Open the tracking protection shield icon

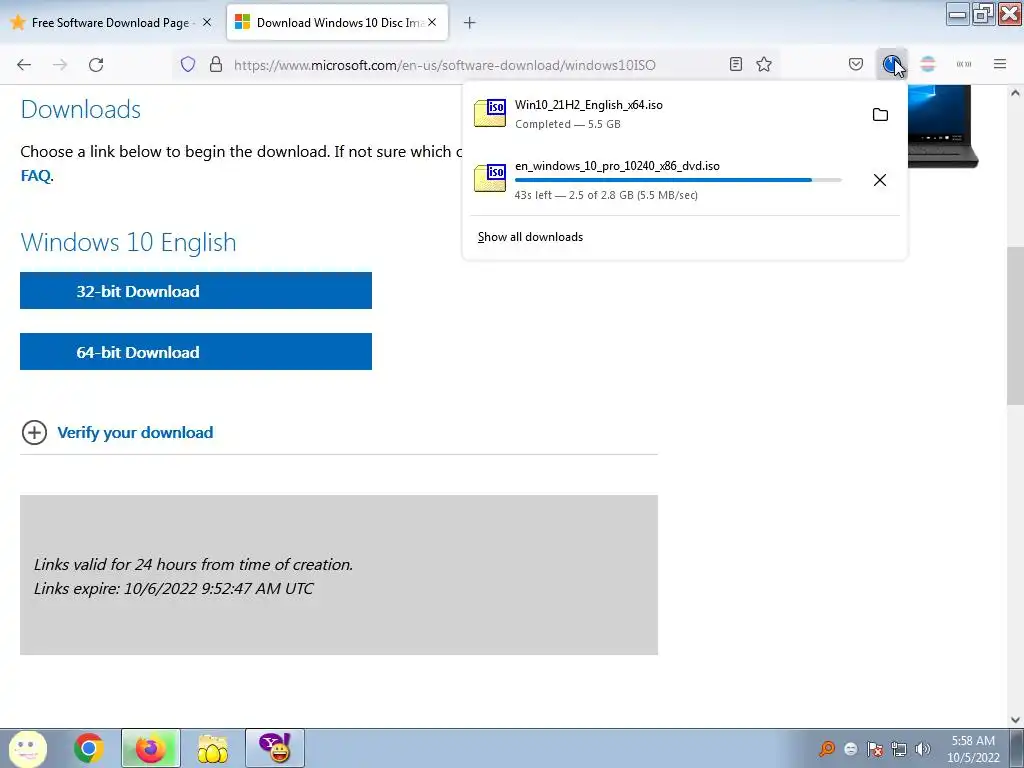(x=188, y=65)
